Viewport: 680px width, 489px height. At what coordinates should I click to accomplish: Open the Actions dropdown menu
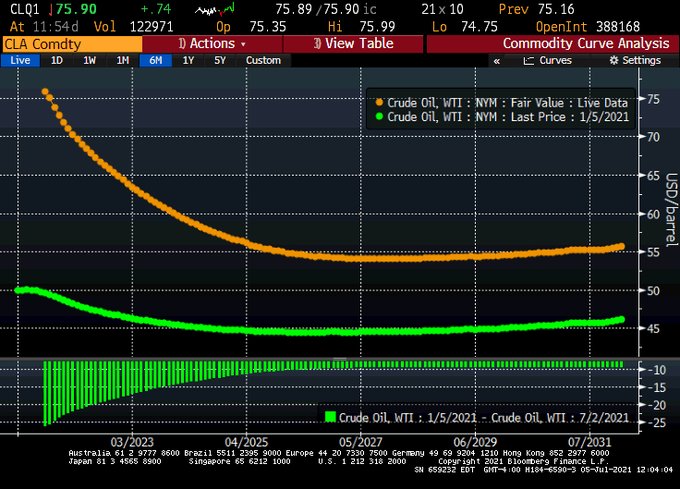point(211,44)
